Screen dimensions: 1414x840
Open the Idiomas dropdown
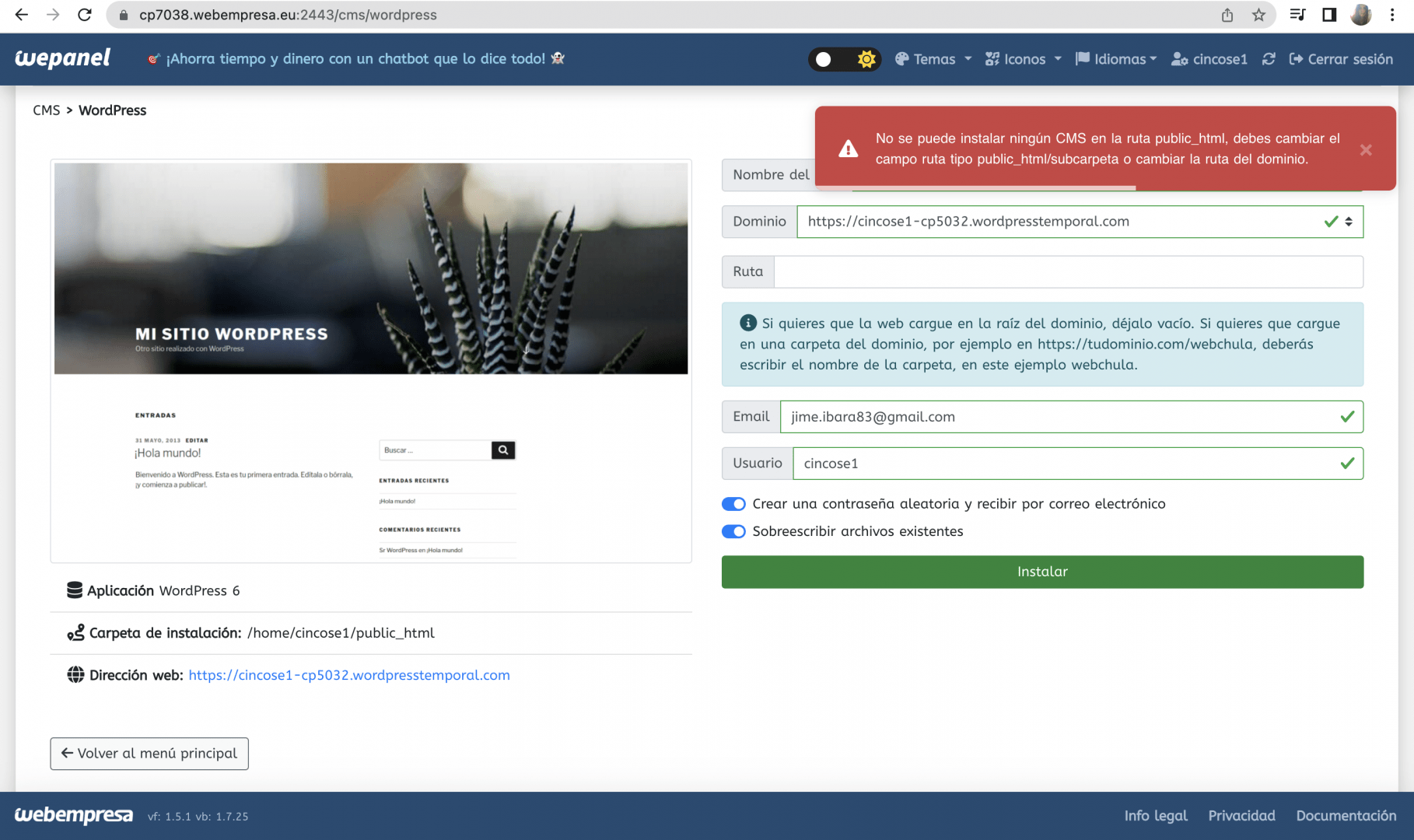tap(1116, 59)
